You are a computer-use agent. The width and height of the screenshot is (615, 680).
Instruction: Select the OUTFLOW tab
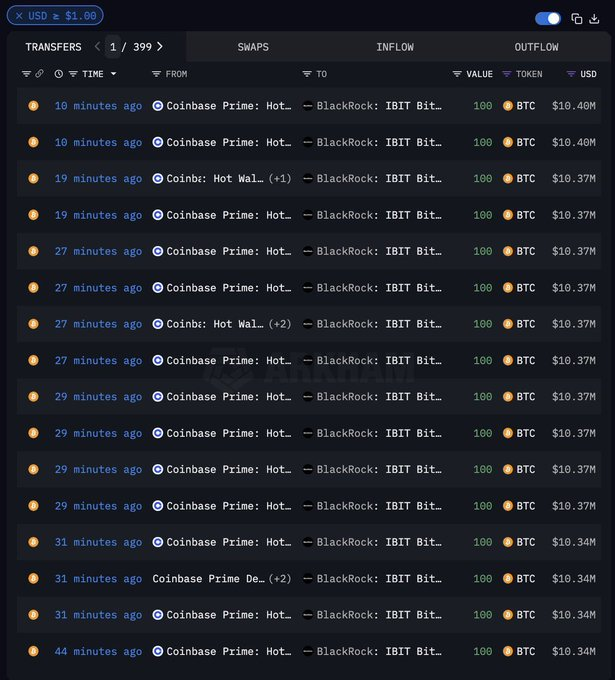(x=537, y=47)
